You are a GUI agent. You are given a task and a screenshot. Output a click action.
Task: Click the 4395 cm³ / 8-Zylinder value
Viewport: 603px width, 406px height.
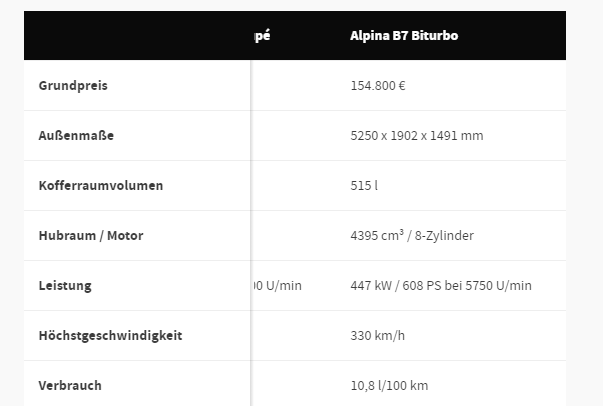pyautogui.click(x=412, y=235)
